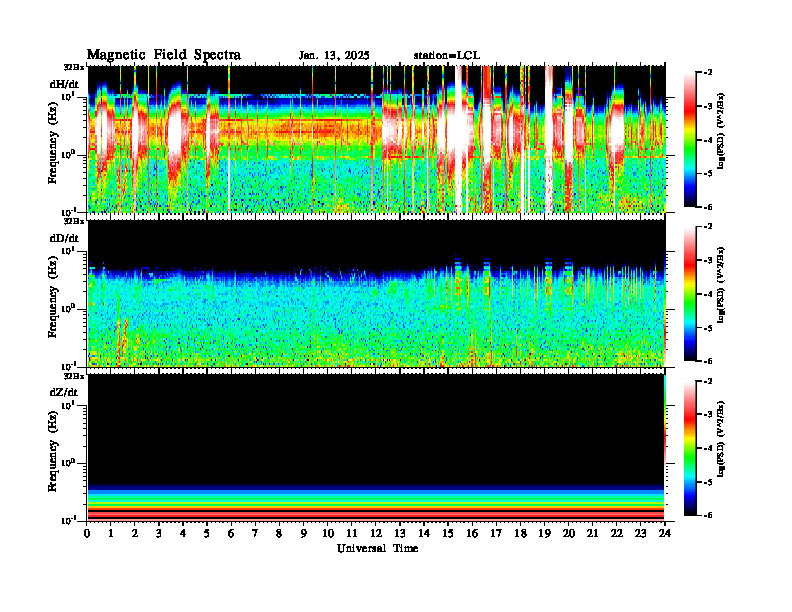Click the "4" hour tick label

click(183, 534)
